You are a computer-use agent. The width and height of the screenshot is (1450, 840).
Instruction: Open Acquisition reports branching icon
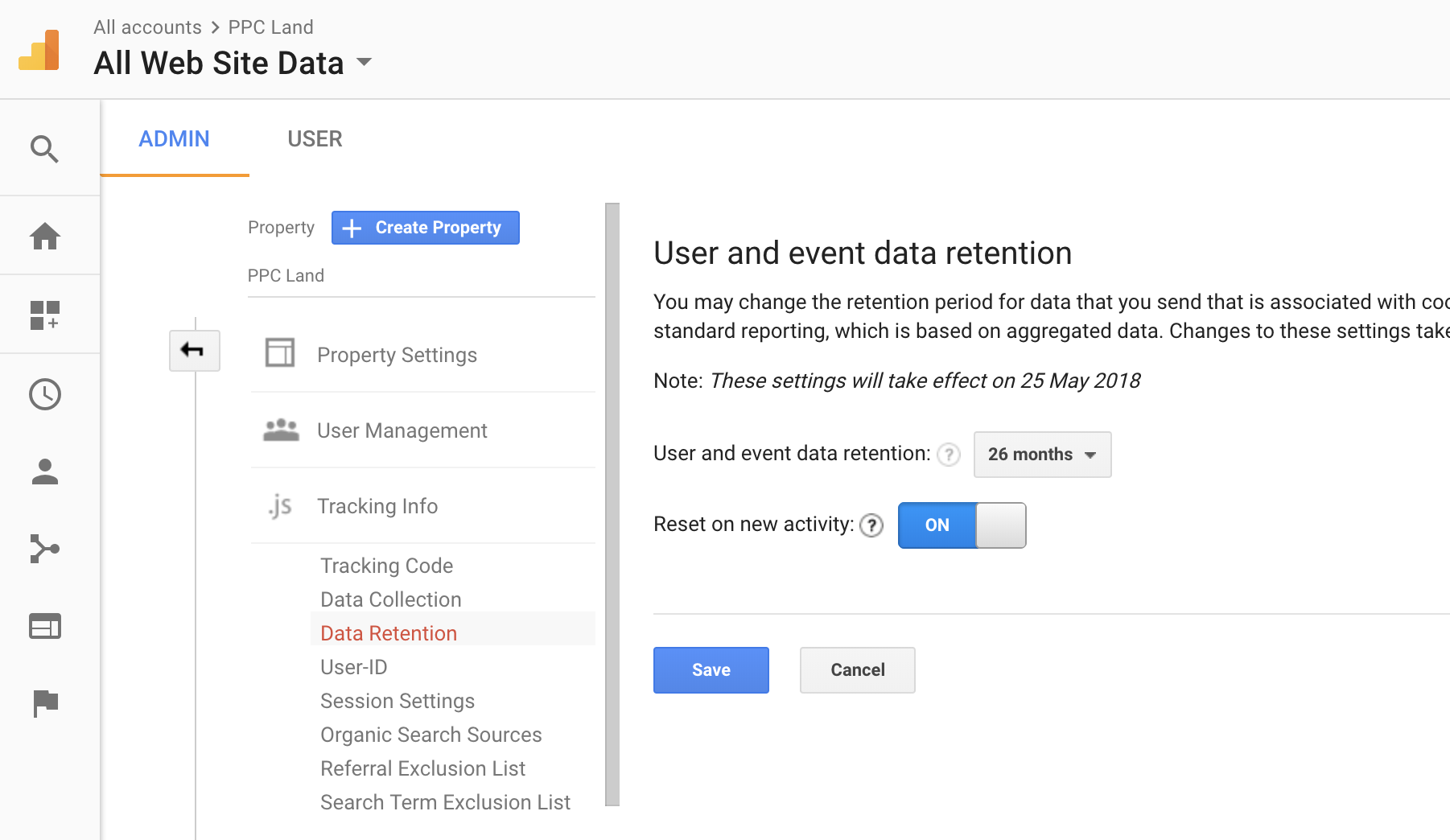click(x=45, y=549)
